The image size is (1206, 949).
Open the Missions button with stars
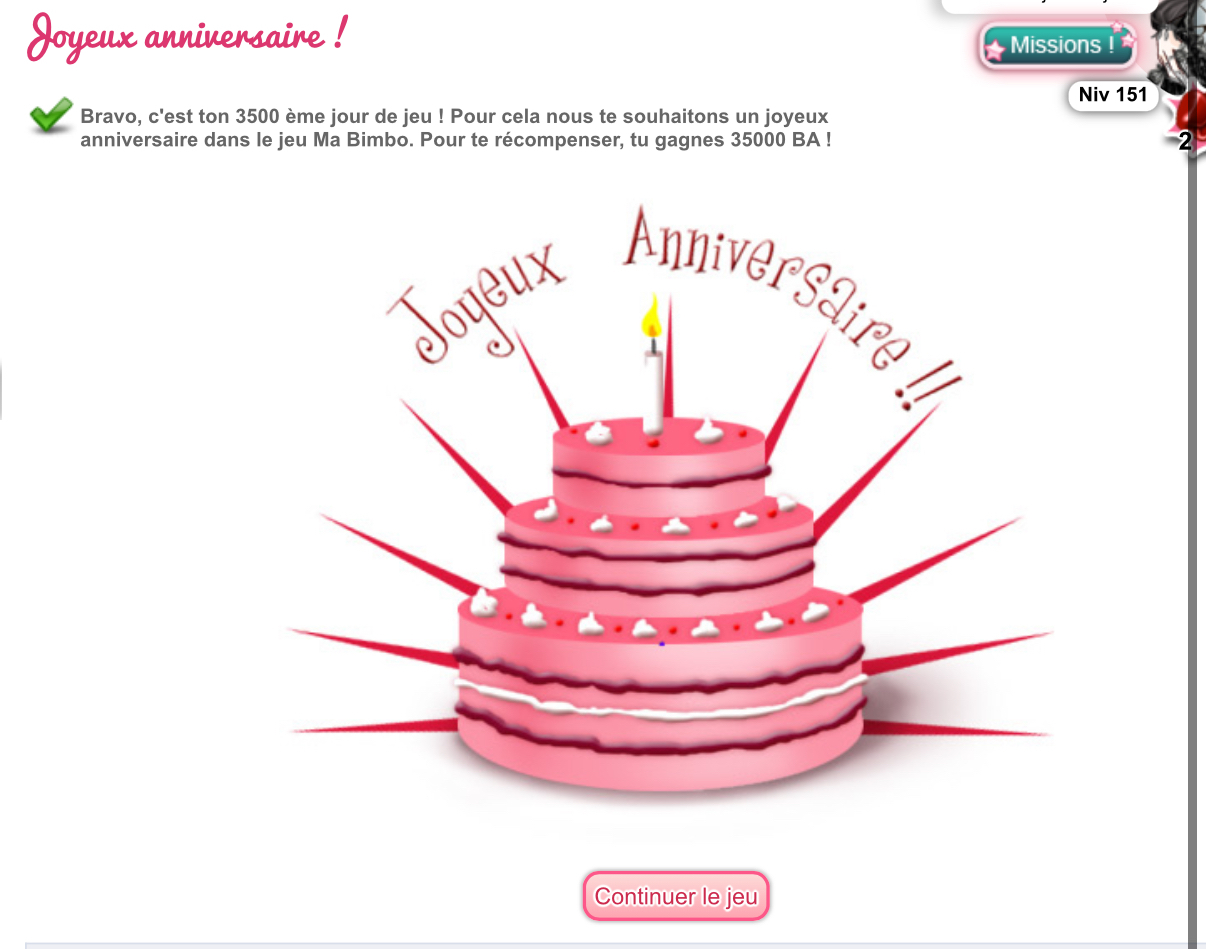[1058, 45]
